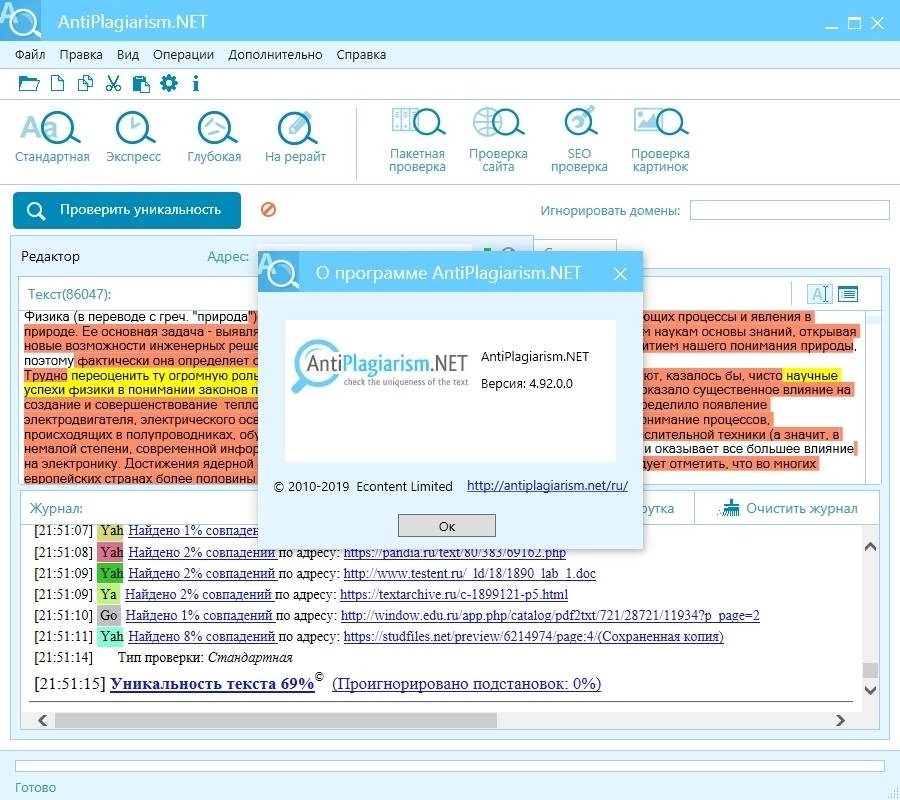Open the studfiles.net saved copy link
This screenshot has width=900, height=800.
pos(533,636)
